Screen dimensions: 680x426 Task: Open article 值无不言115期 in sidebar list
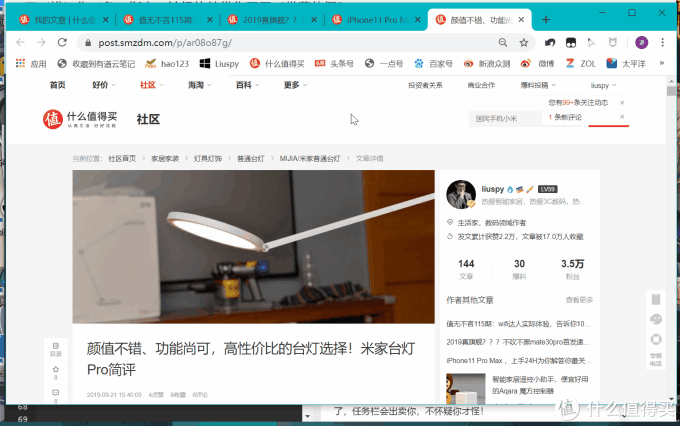click(518, 324)
